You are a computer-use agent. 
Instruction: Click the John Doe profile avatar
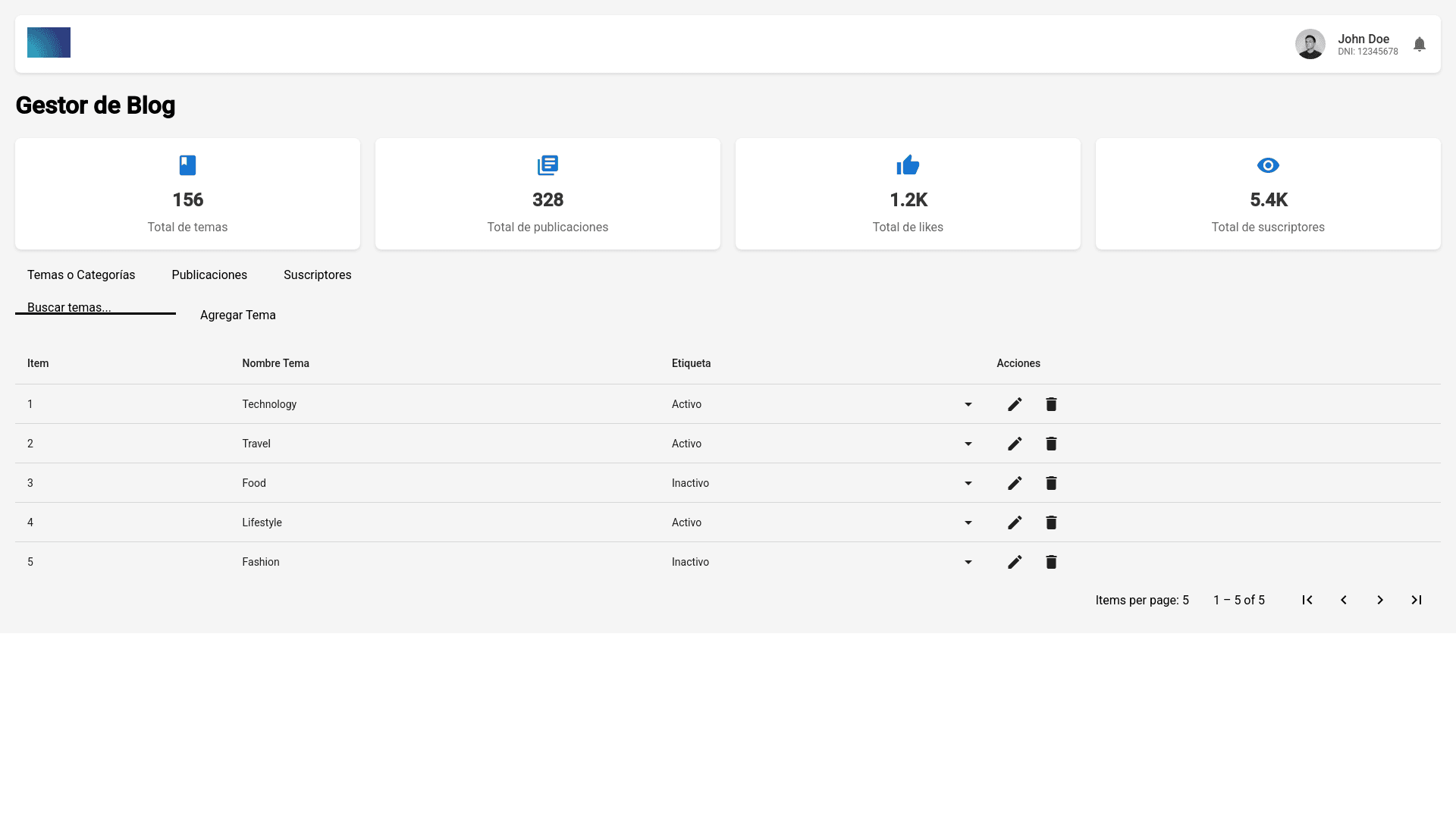1310,43
